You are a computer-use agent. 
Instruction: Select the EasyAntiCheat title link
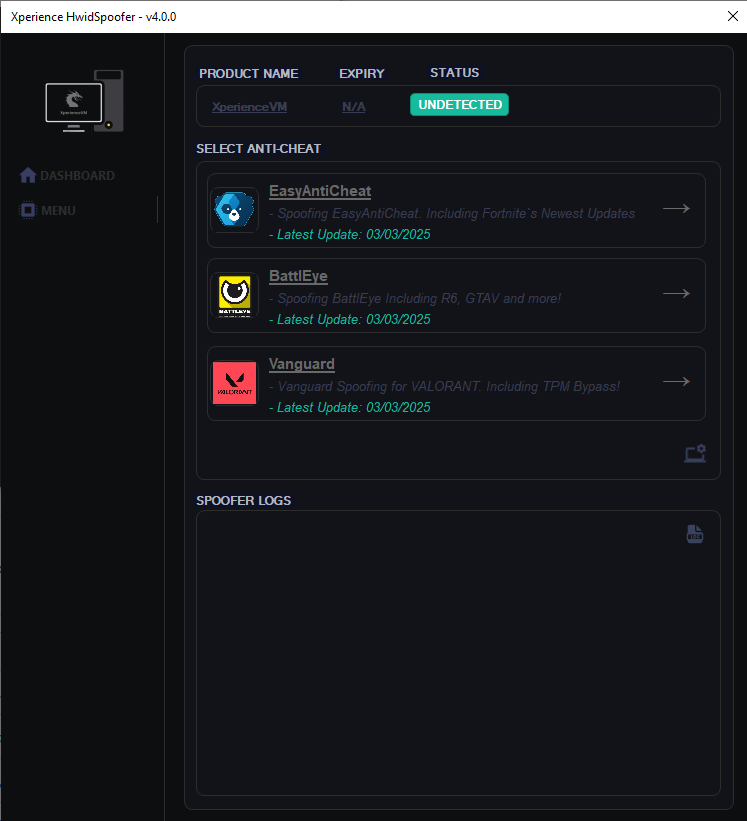click(320, 191)
